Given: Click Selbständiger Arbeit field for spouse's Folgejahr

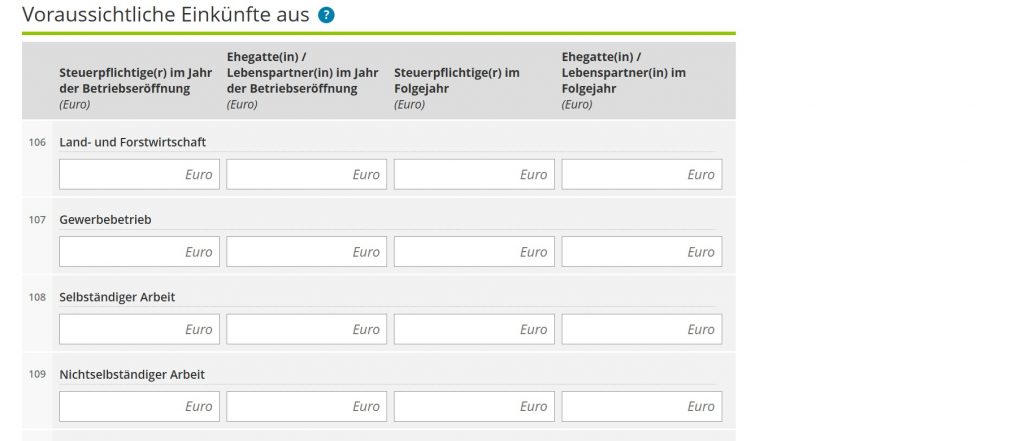Looking at the screenshot, I should [641, 329].
